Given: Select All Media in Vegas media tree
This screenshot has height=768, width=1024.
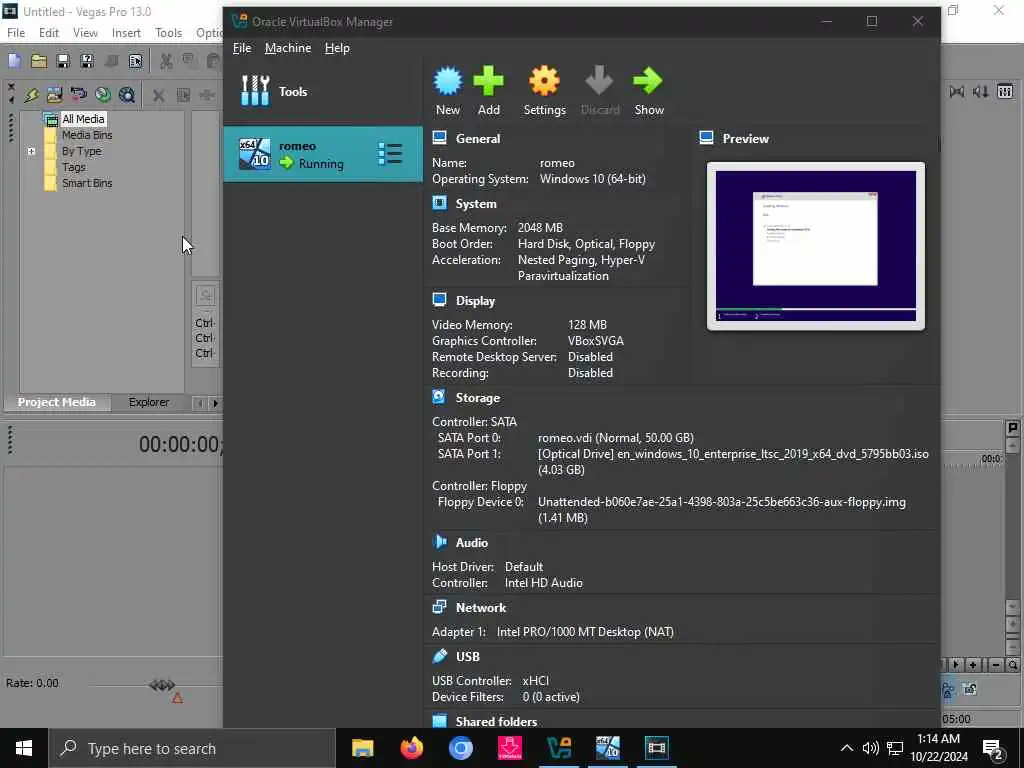Looking at the screenshot, I should tap(83, 119).
